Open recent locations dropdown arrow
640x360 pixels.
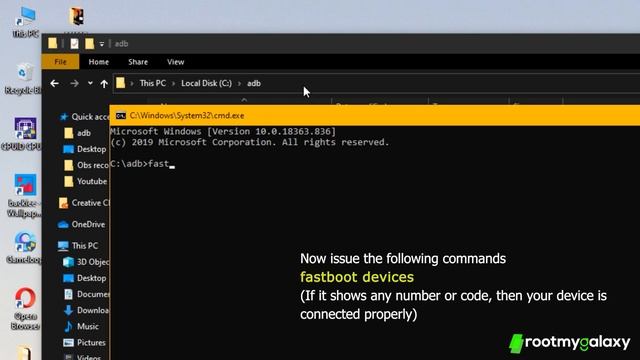pyautogui.click(x=90, y=83)
